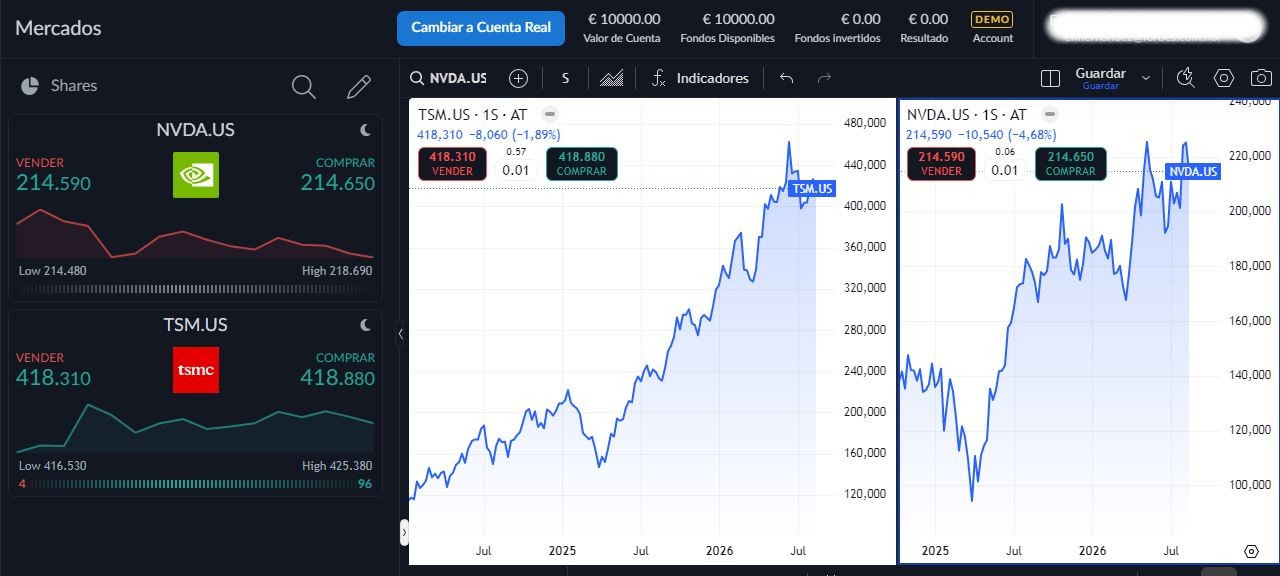The width and height of the screenshot is (1280, 576).
Task: Click moon icon on TSM.US card
Action: pos(366,324)
